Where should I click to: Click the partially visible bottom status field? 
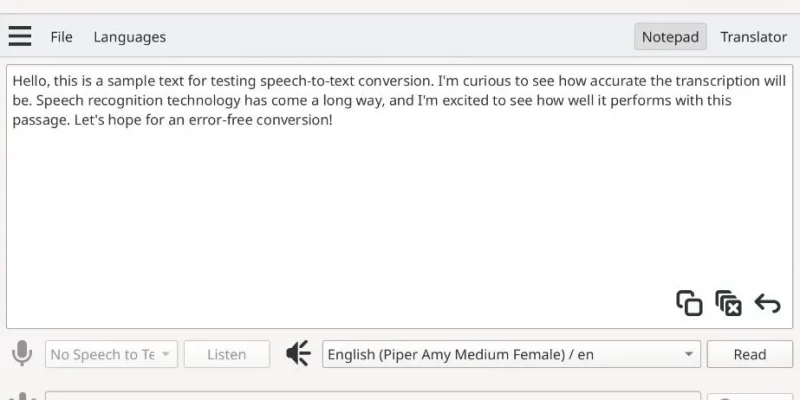click(372, 395)
